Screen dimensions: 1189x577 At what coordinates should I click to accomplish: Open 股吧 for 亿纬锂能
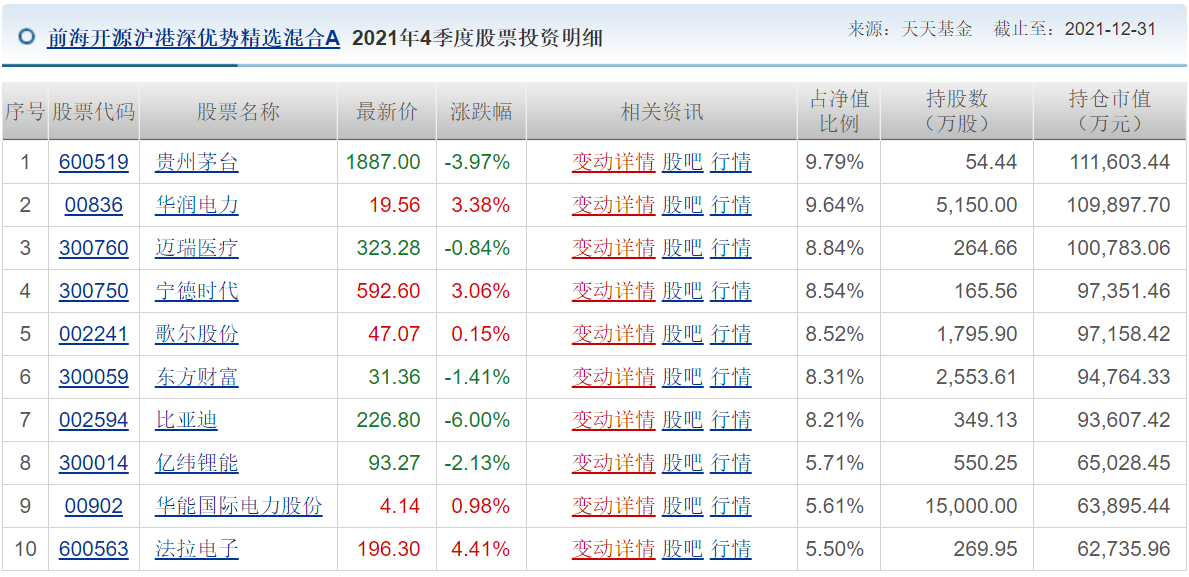click(x=682, y=463)
